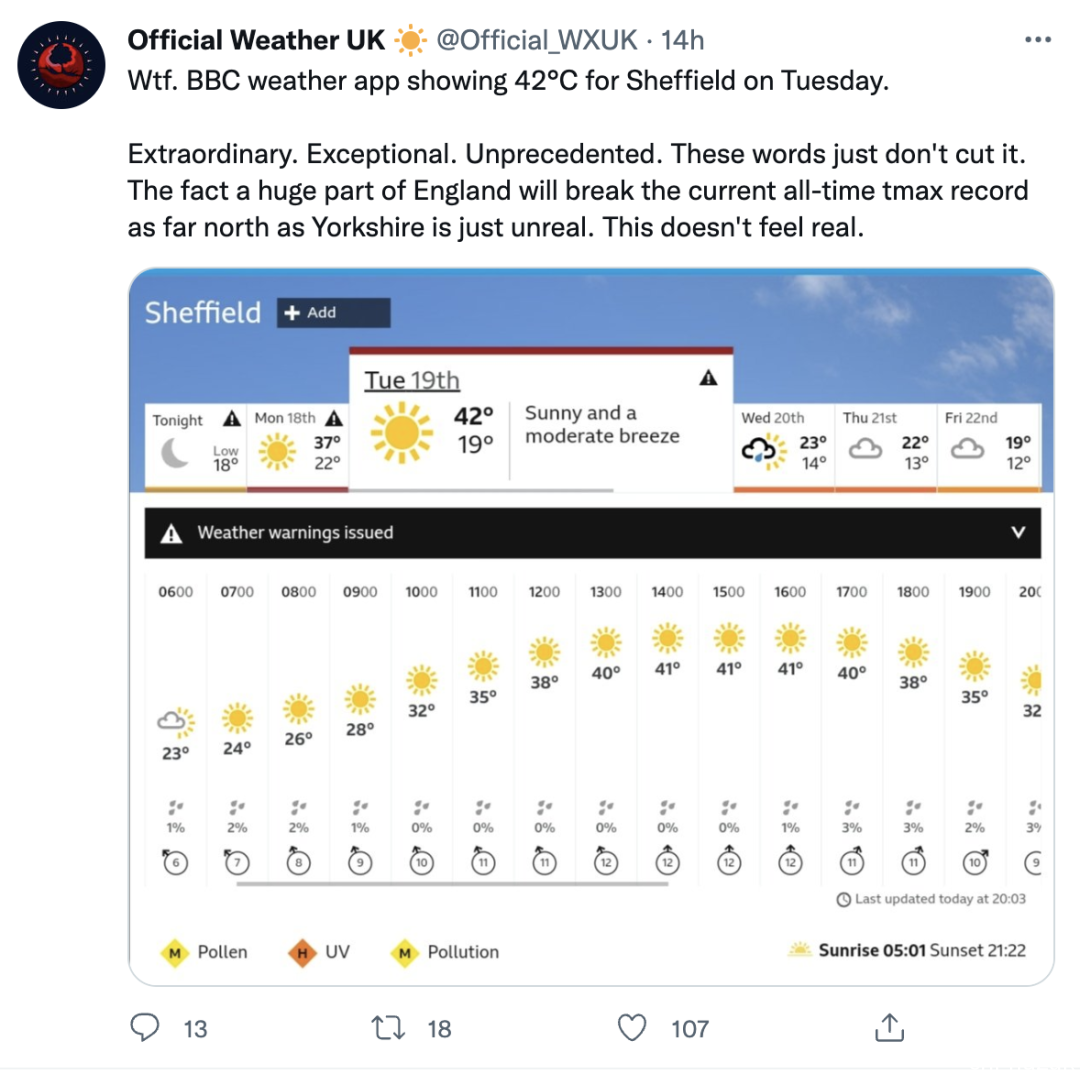
Task: Open the Fri 22nd forecast tab
Action: coord(988,447)
